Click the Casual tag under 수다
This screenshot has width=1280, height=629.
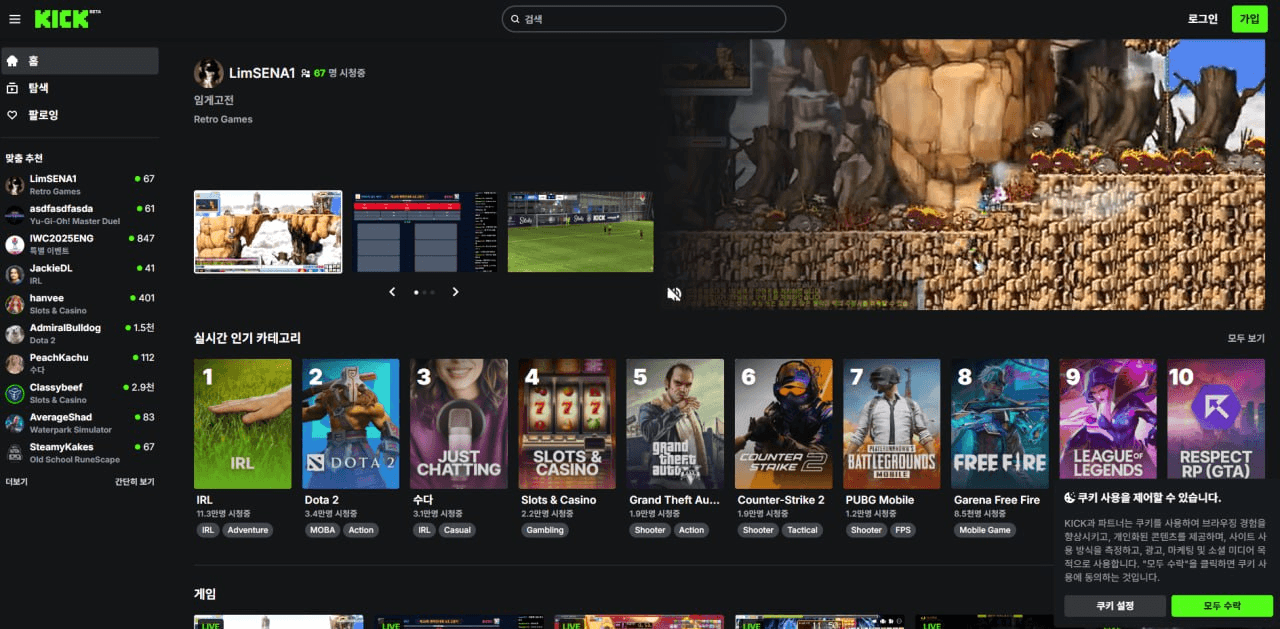(457, 530)
